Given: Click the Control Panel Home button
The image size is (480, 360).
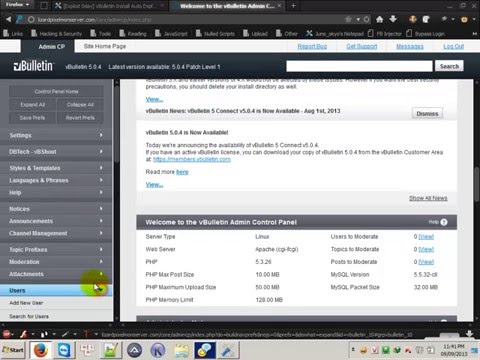Looking at the screenshot, I should [x=56, y=91].
